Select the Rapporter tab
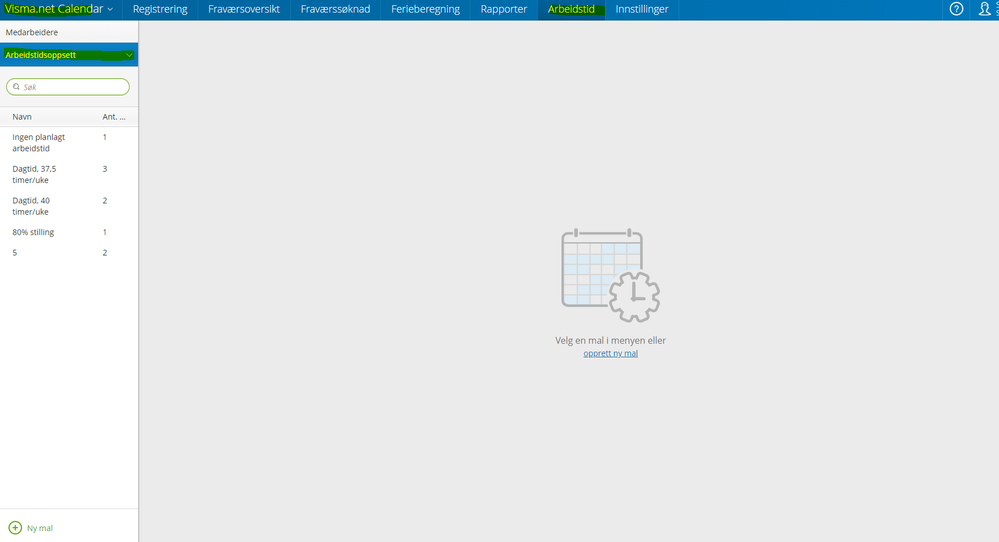The width and height of the screenshot is (999, 542). point(504,10)
